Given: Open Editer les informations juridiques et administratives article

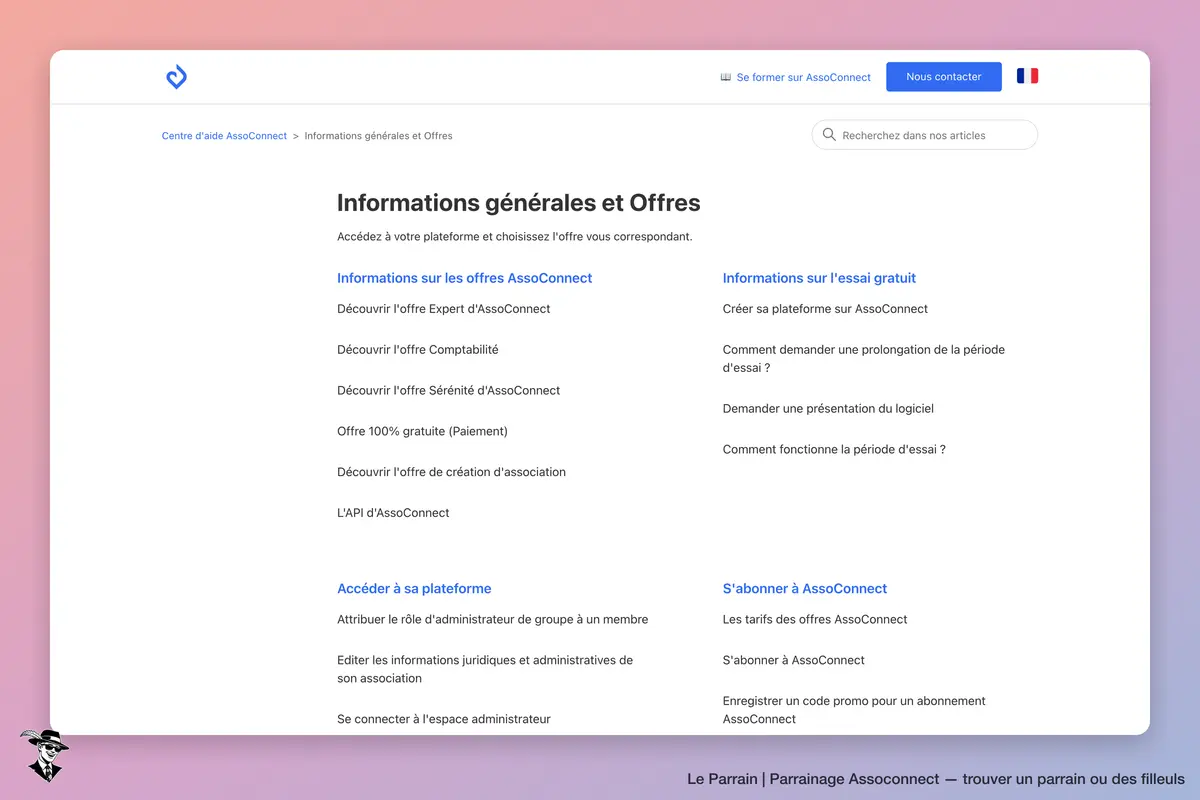Looking at the screenshot, I should click(x=485, y=669).
